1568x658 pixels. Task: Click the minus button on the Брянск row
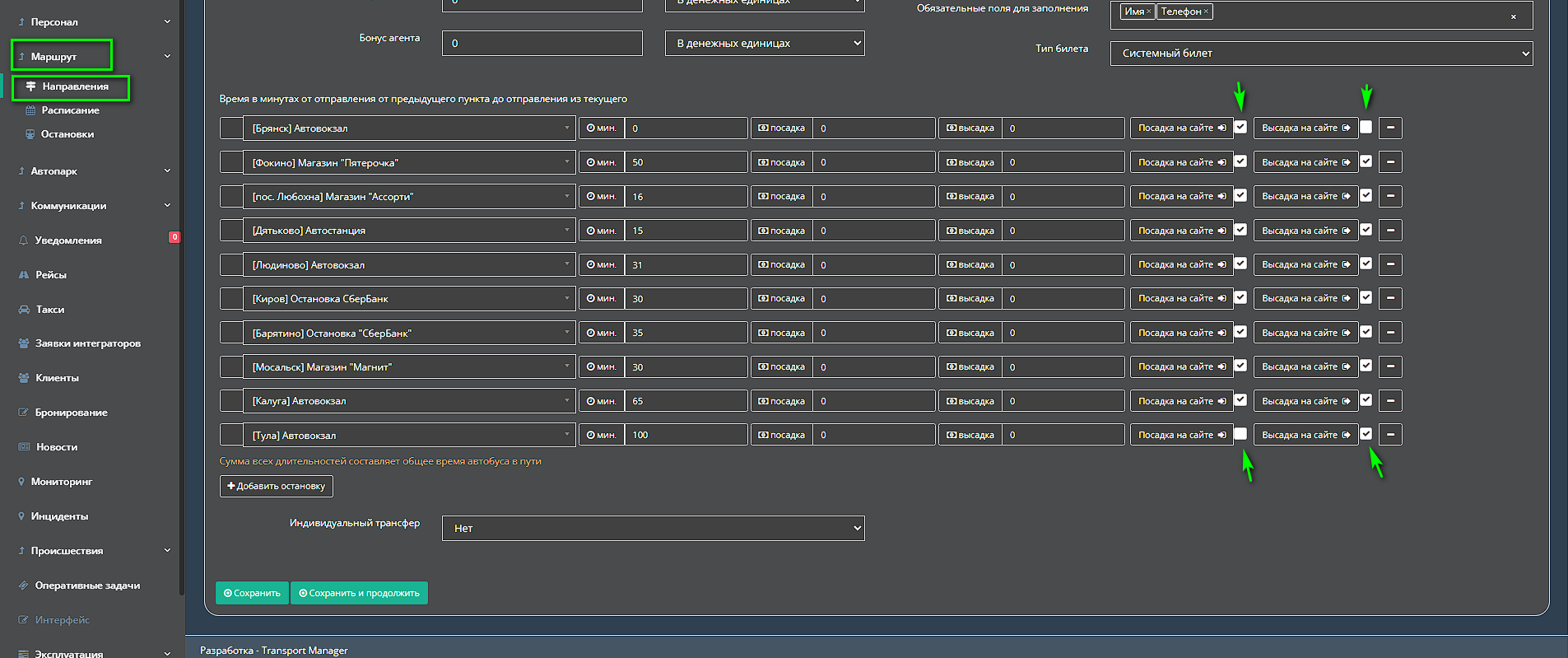(1390, 128)
